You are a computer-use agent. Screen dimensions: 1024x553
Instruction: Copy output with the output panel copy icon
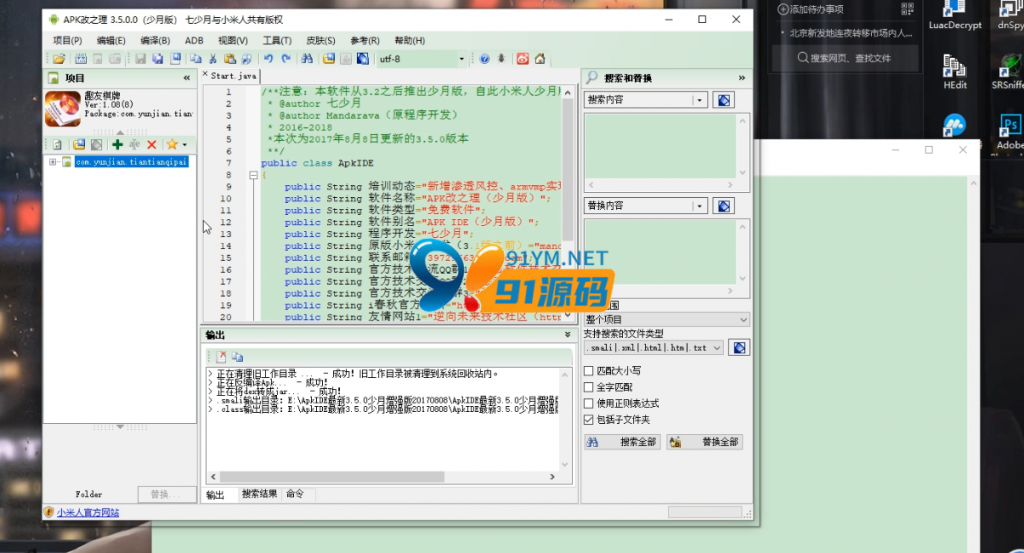click(238, 357)
